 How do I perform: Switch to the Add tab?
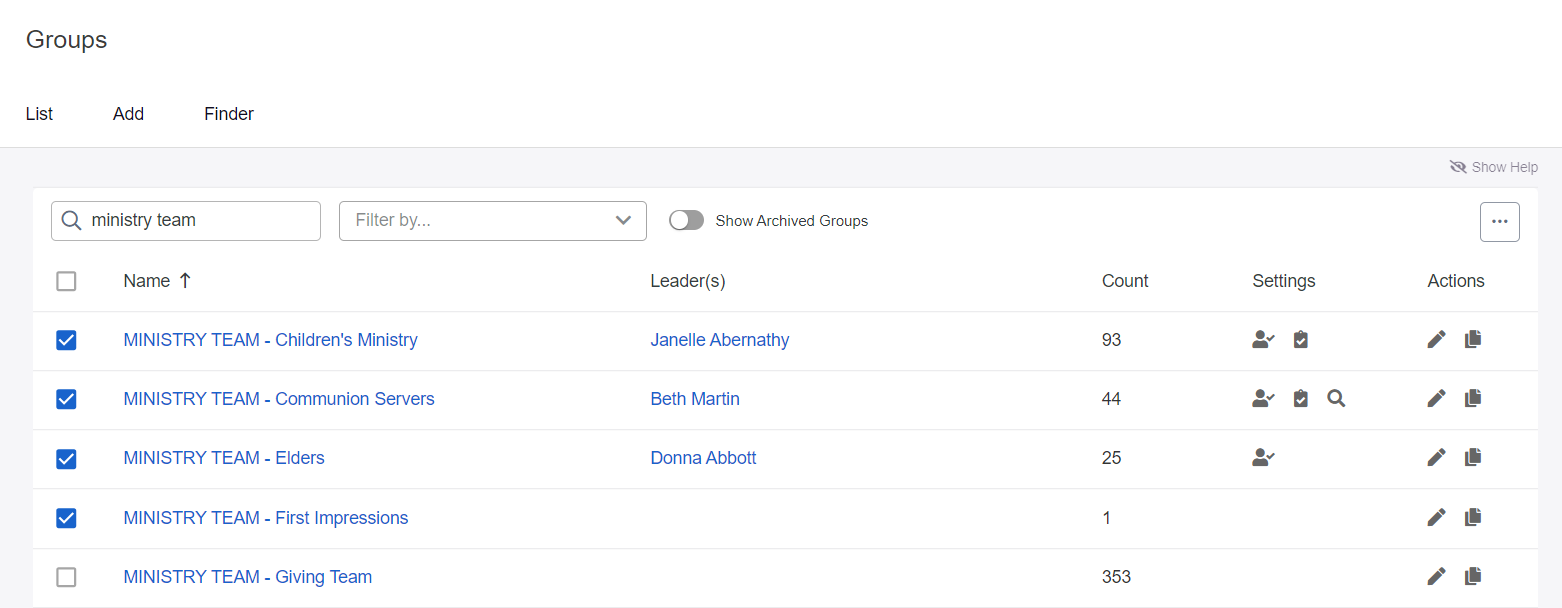(x=128, y=113)
